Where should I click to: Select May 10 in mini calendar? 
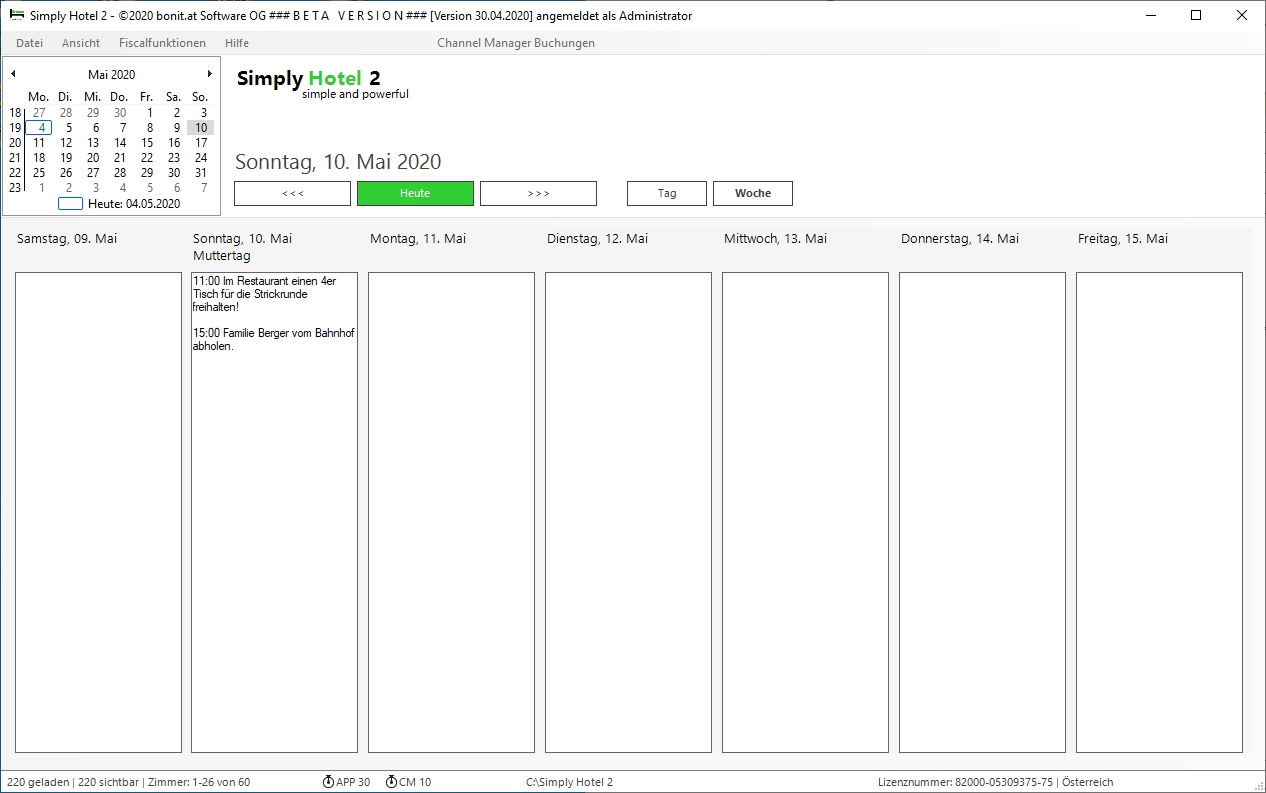click(201, 128)
